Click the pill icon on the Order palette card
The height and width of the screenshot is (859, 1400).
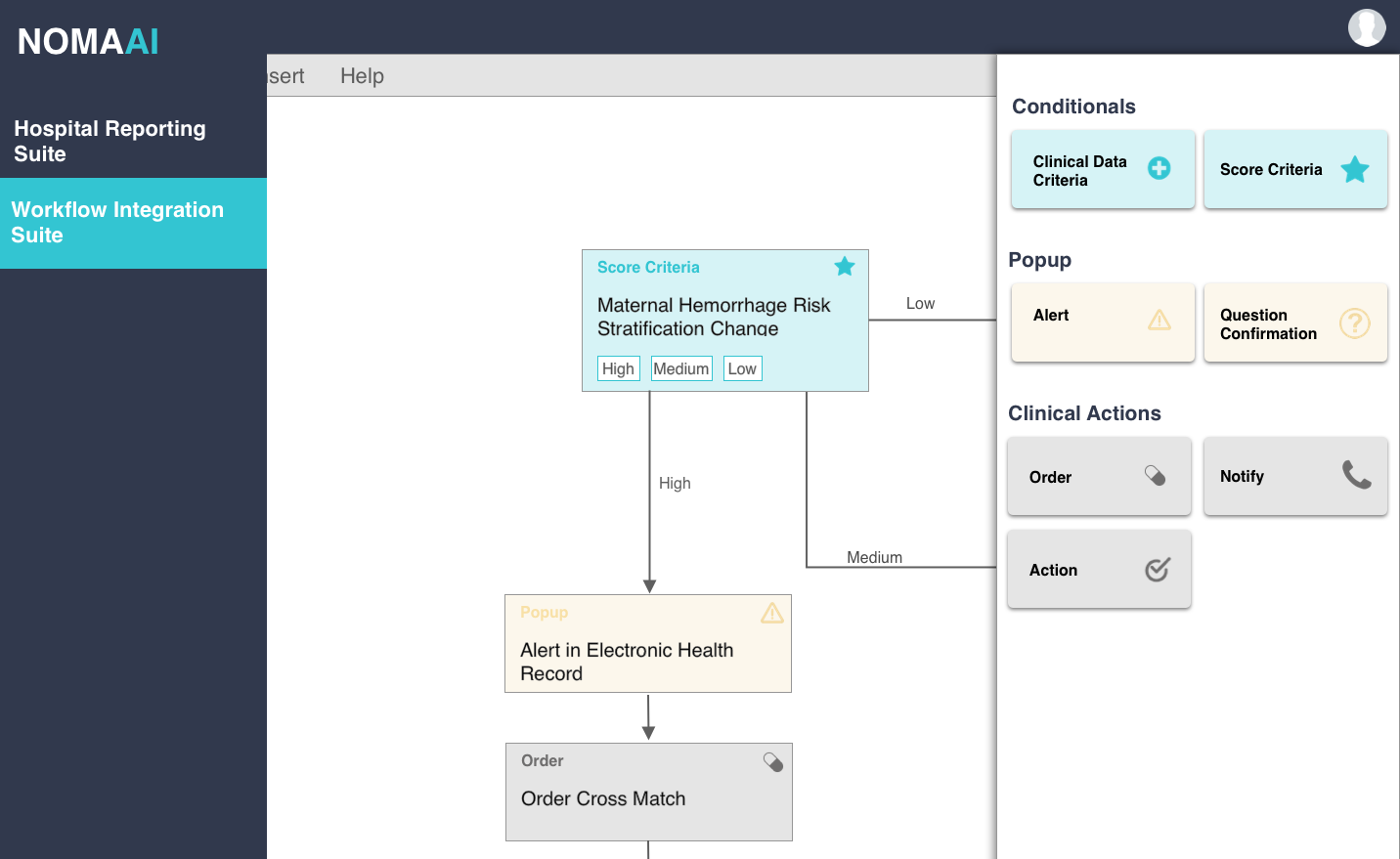(1155, 475)
